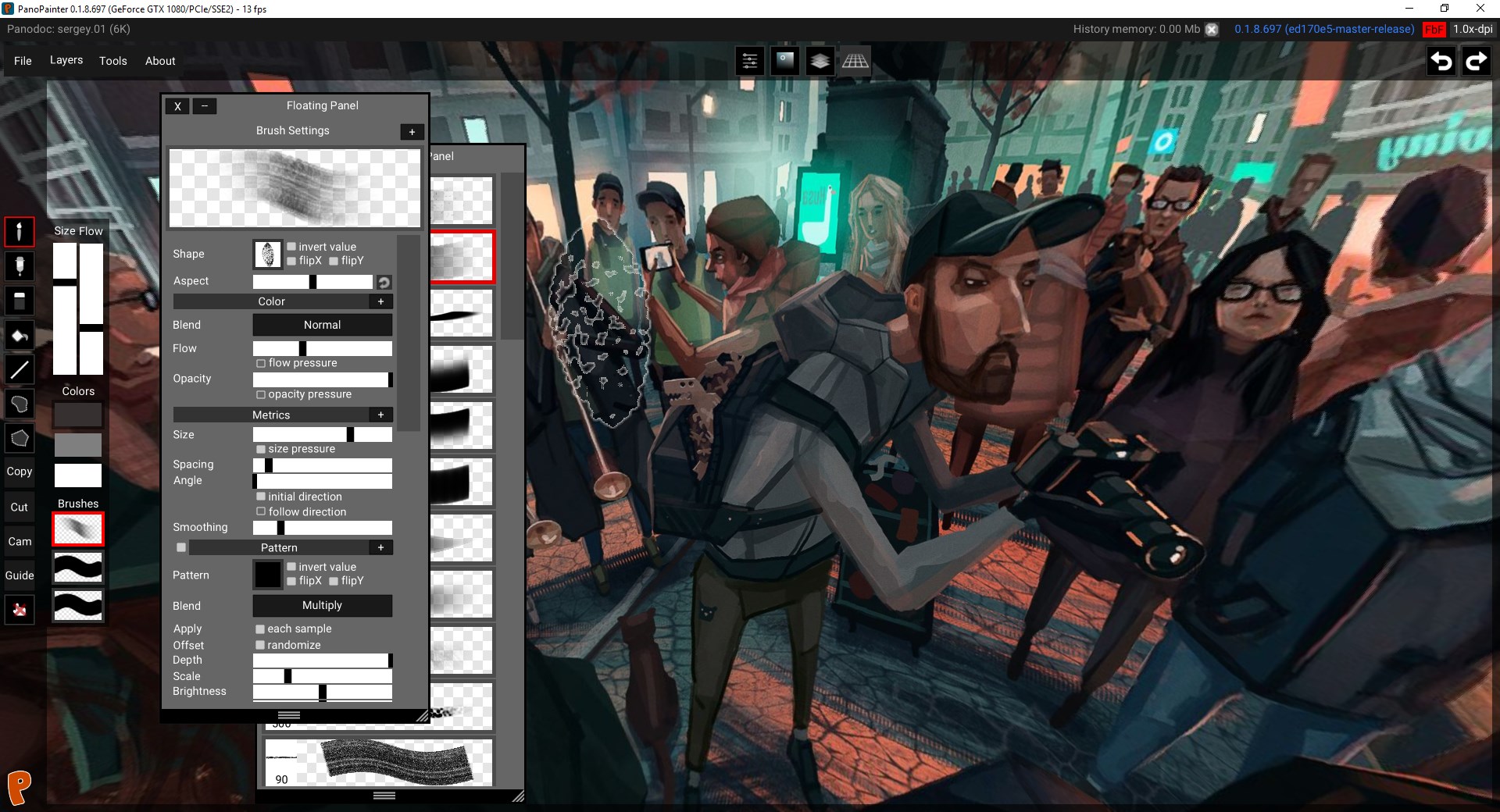Open the About menu

tap(160, 61)
